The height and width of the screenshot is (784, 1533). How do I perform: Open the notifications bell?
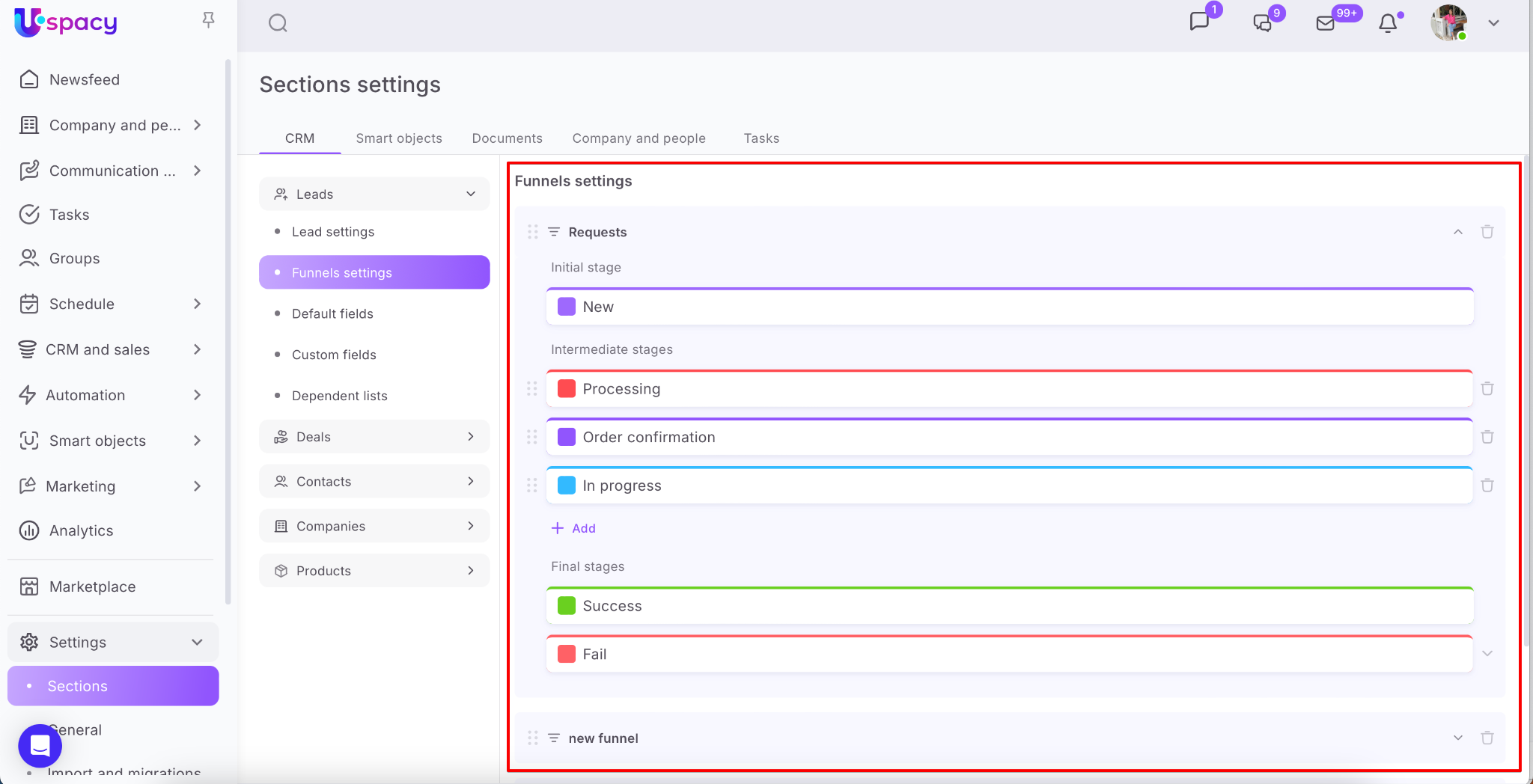(1388, 23)
